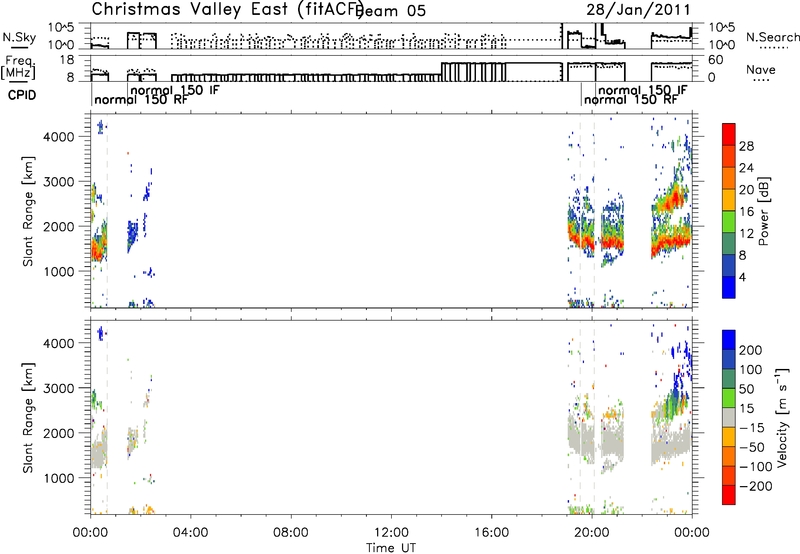Pick bright blue Power segment below 4
Image resolution: width=800 pixels, height=554 pixels.
pos(729,287)
